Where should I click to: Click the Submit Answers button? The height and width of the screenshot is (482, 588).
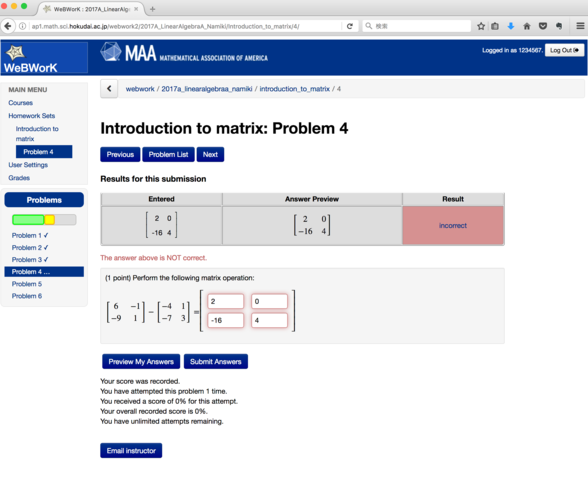pos(216,362)
